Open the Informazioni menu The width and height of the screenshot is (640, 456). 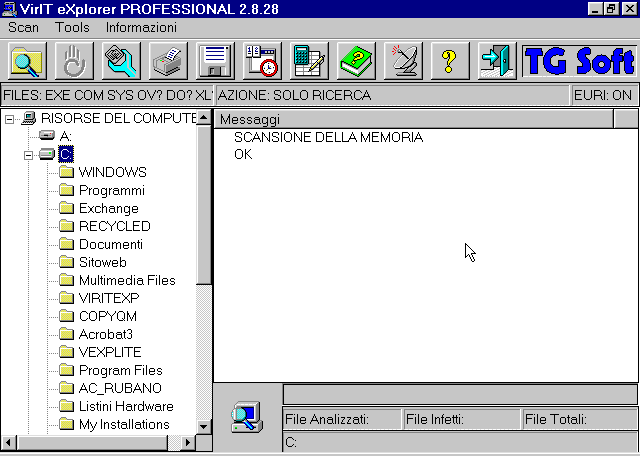[141, 27]
